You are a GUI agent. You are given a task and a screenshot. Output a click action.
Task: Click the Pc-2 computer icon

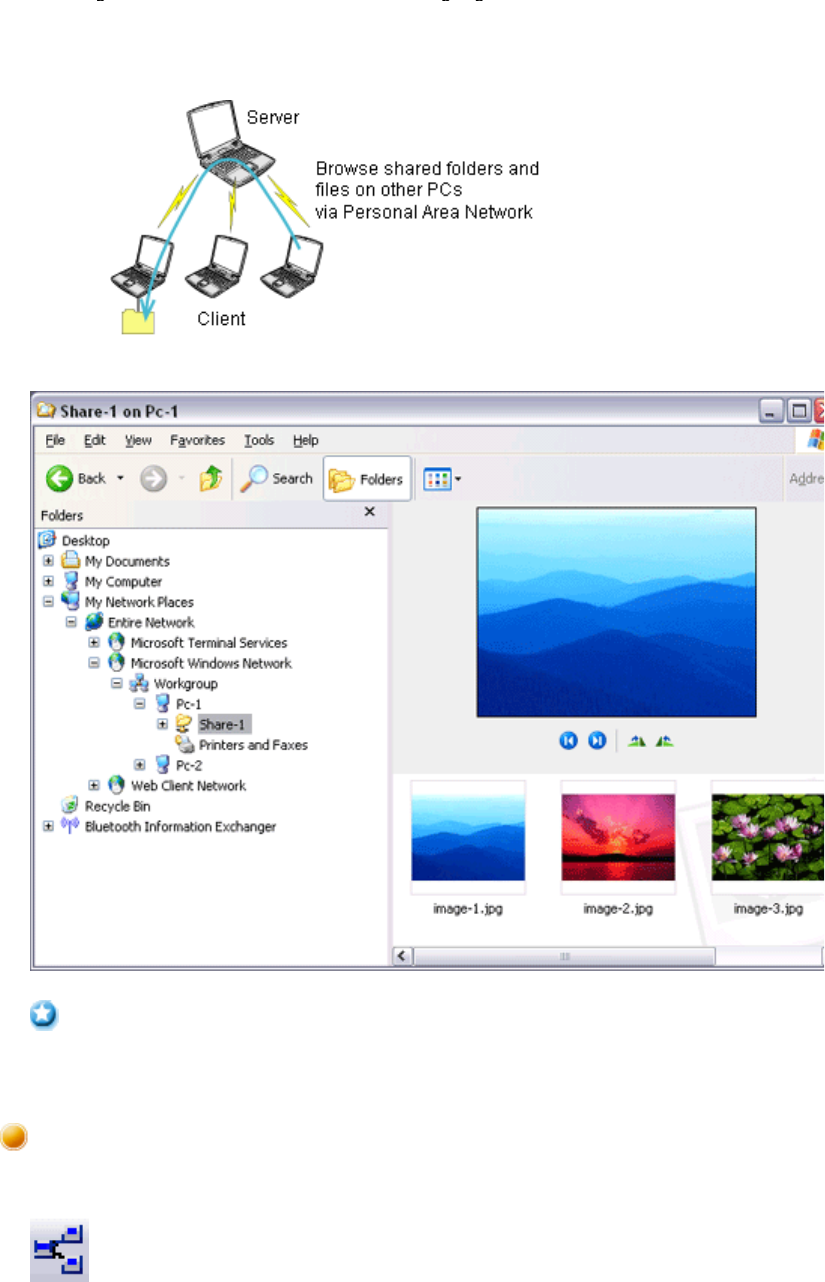[x=161, y=765]
